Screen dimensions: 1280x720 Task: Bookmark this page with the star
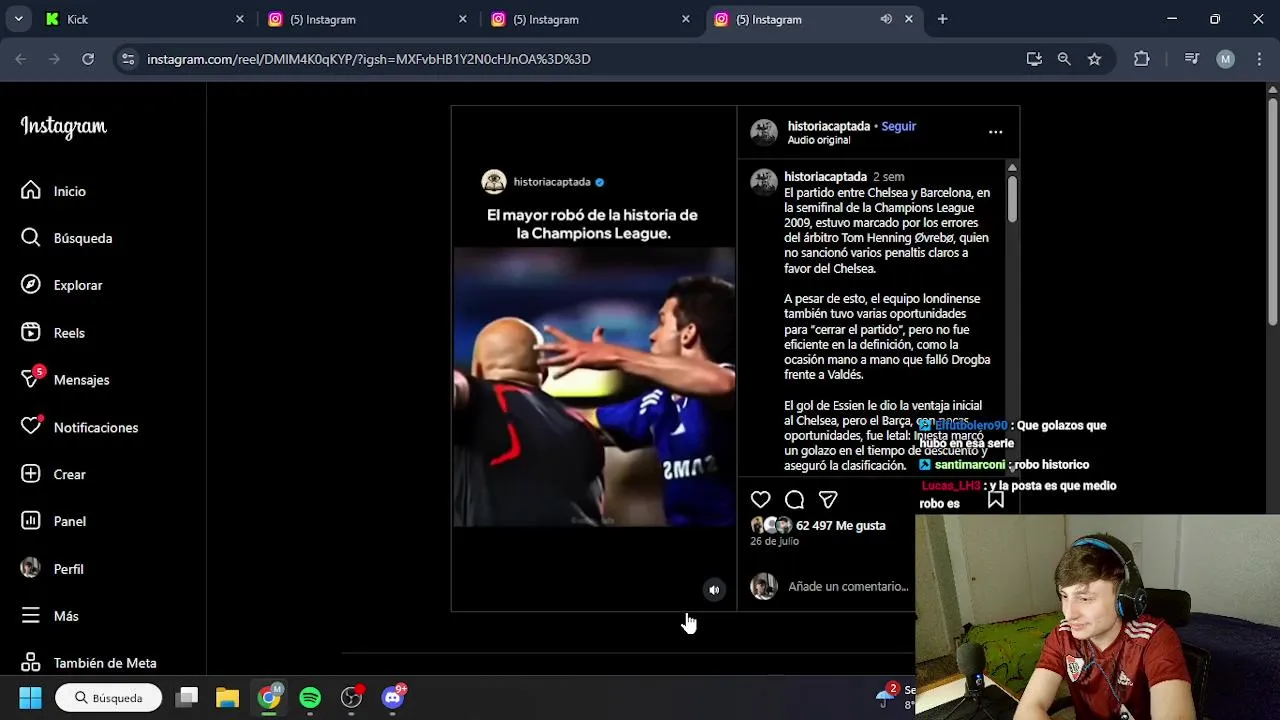coord(1095,59)
